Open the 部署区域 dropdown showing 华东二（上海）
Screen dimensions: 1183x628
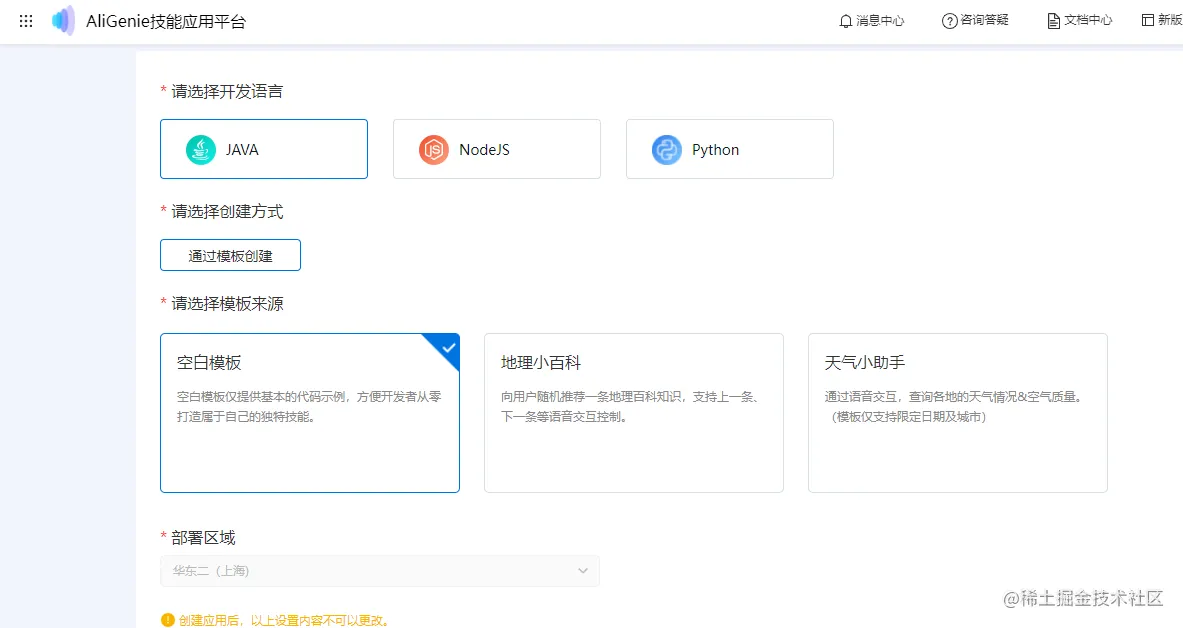pyautogui.click(x=380, y=571)
